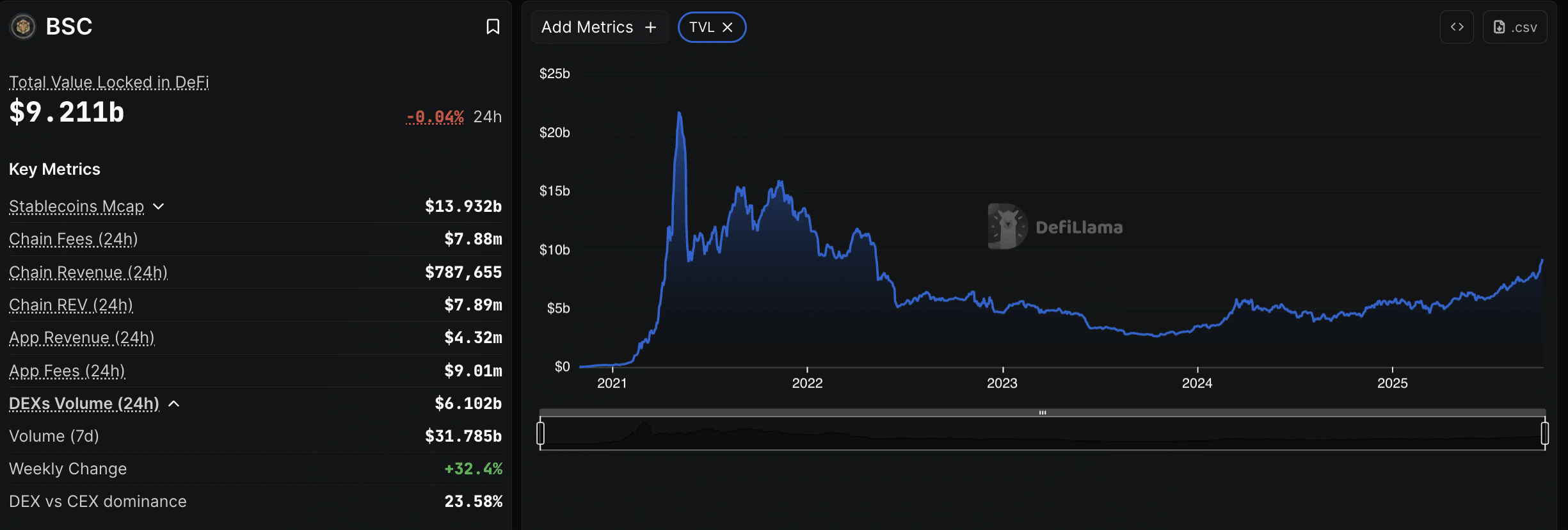
Task: Click the BSC chain logo icon
Action: pyautogui.click(x=22, y=26)
